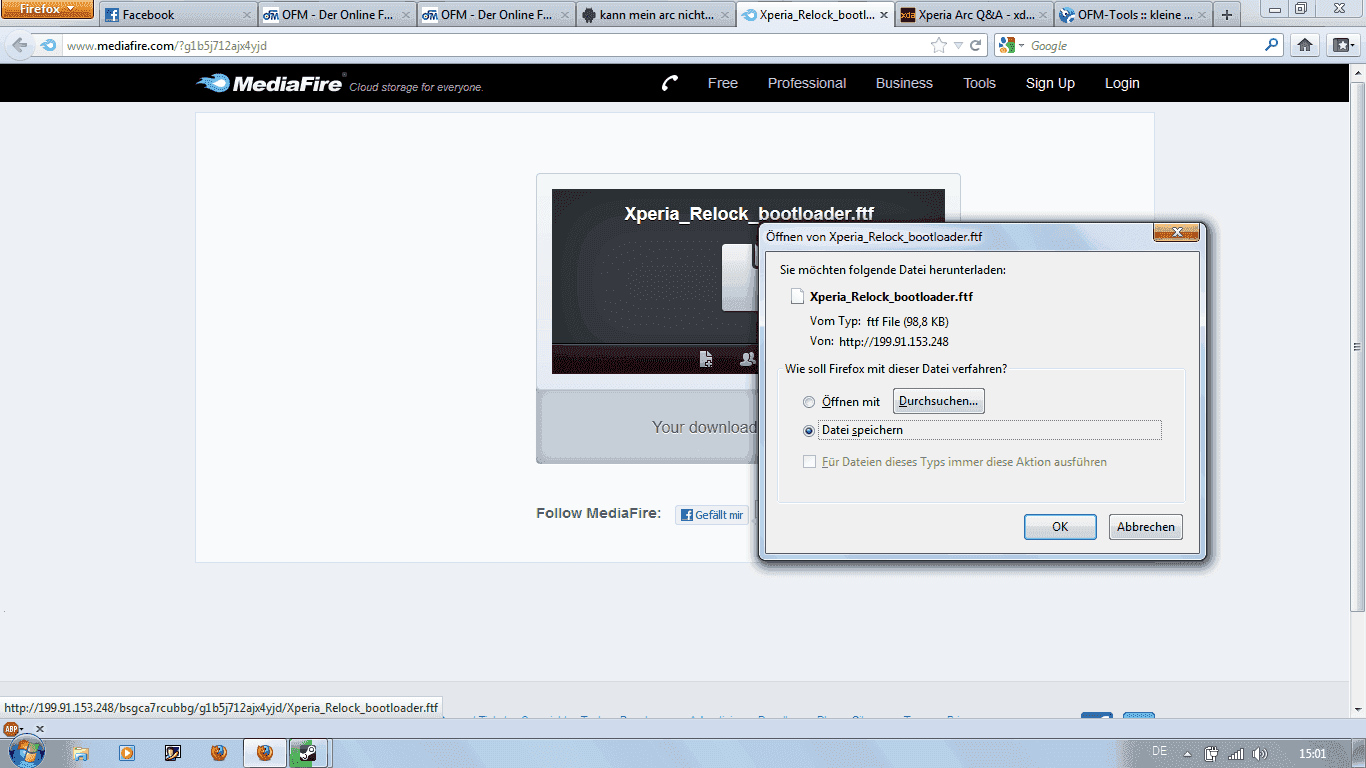Open the URL history dropdown arrow
Image resolution: width=1366 pixels, height=768 pixels.
958,46
